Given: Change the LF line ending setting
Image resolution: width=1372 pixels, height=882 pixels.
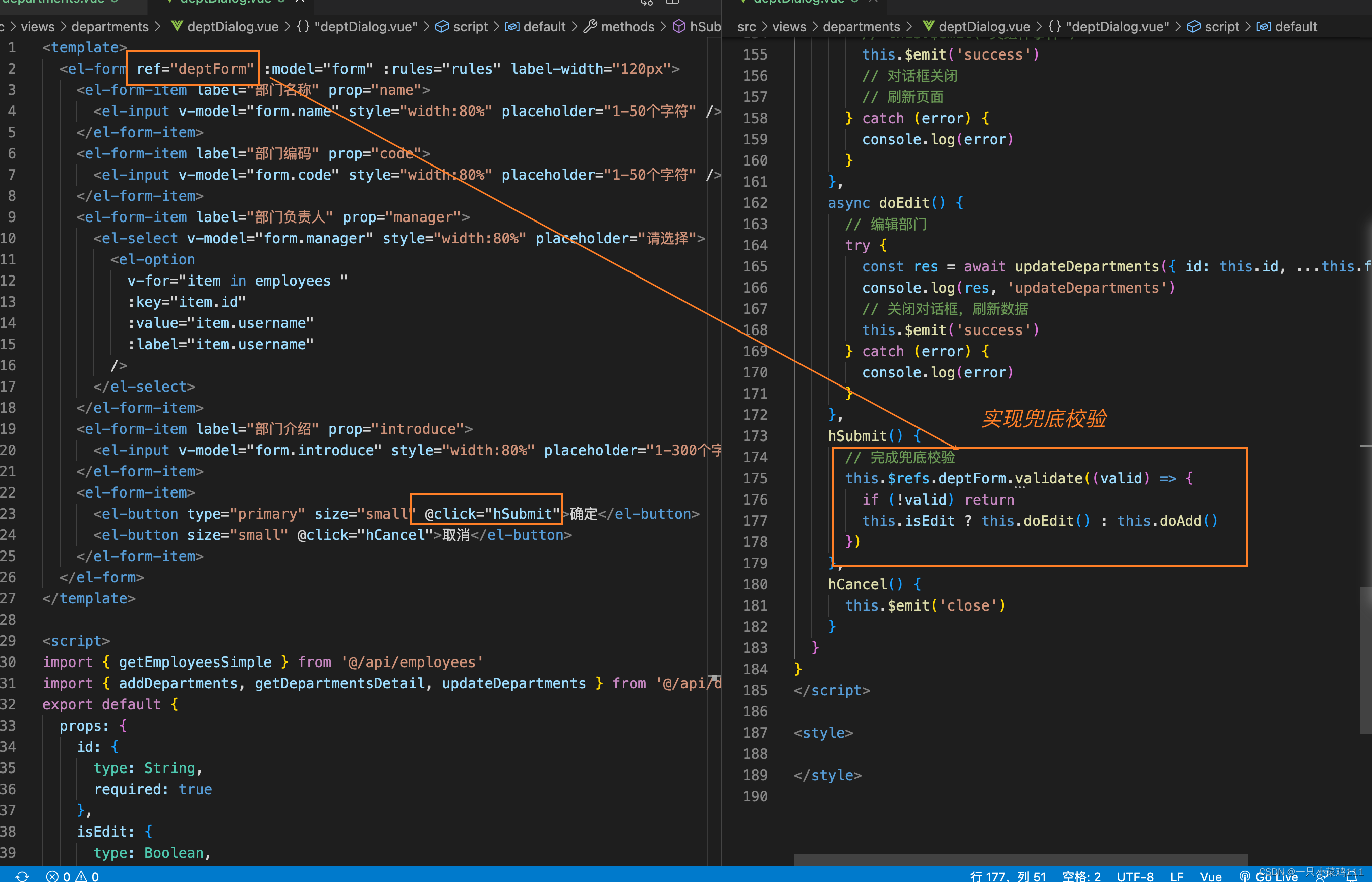Looking at the screenshot, I should (x=1177, y=876).
